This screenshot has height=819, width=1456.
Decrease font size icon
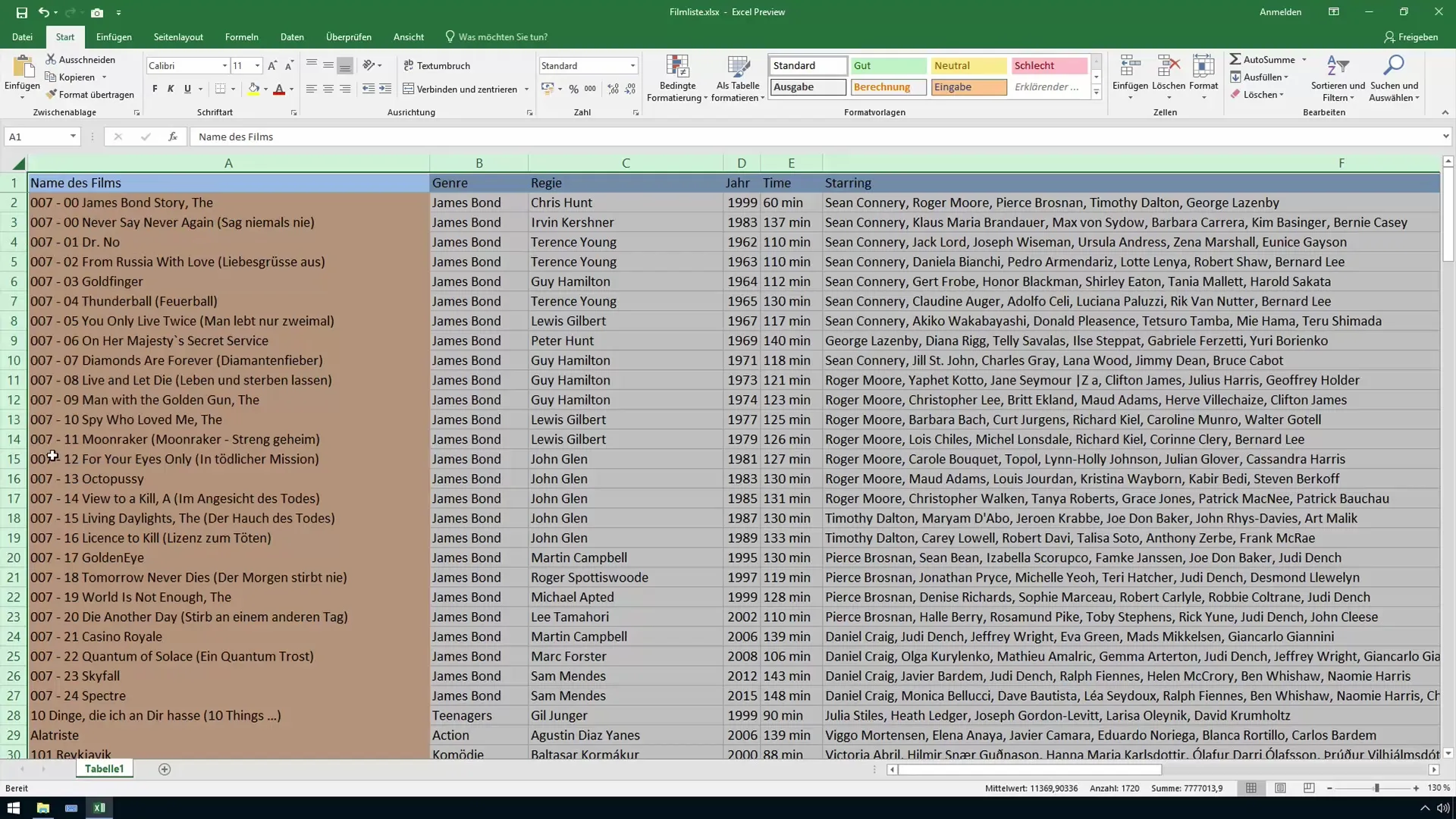click(289, 66)
